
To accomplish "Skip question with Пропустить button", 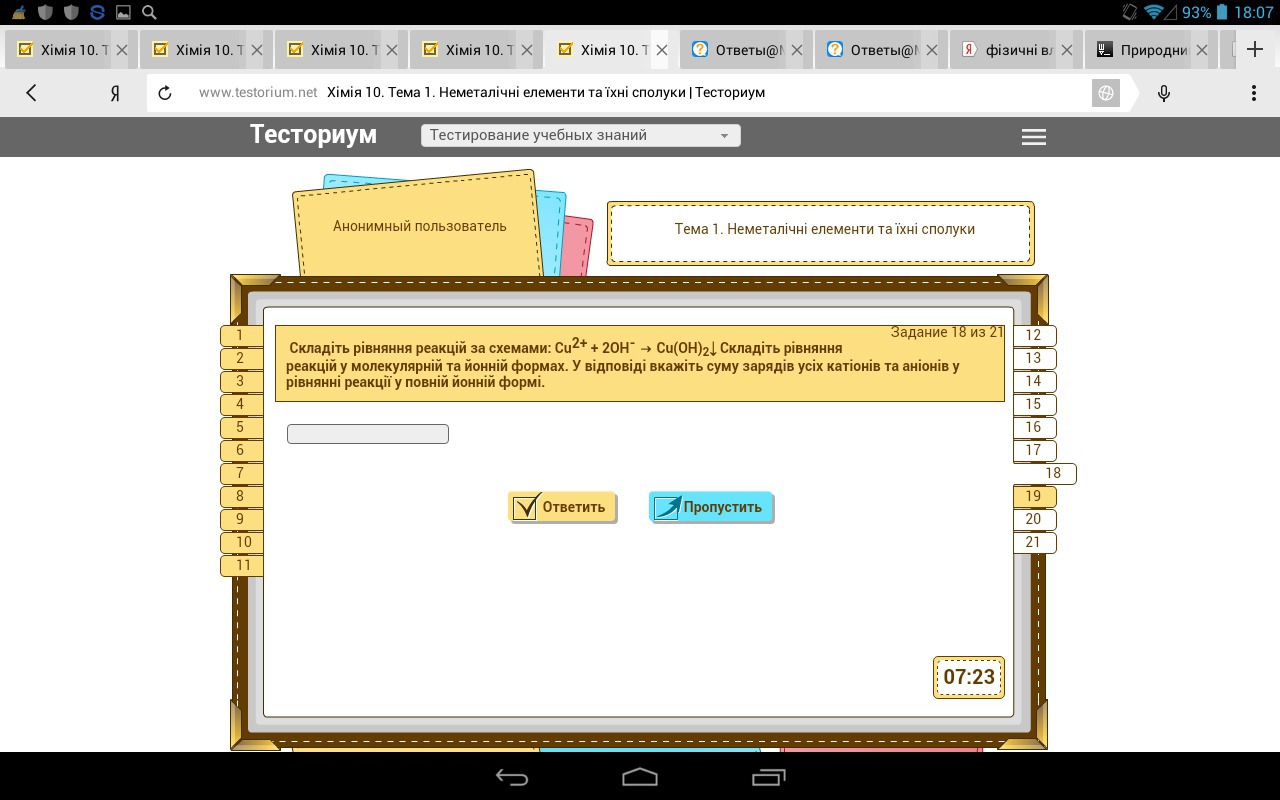I will click(711, 507).
